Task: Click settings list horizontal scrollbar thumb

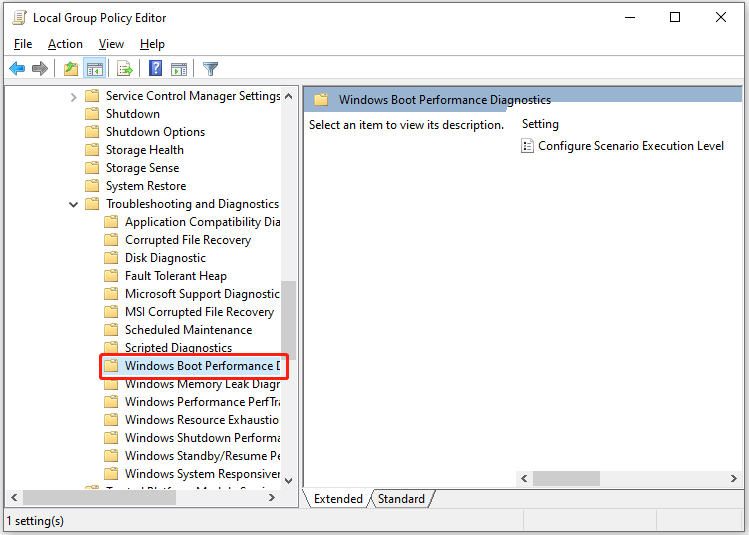Action: coord(567,478)
